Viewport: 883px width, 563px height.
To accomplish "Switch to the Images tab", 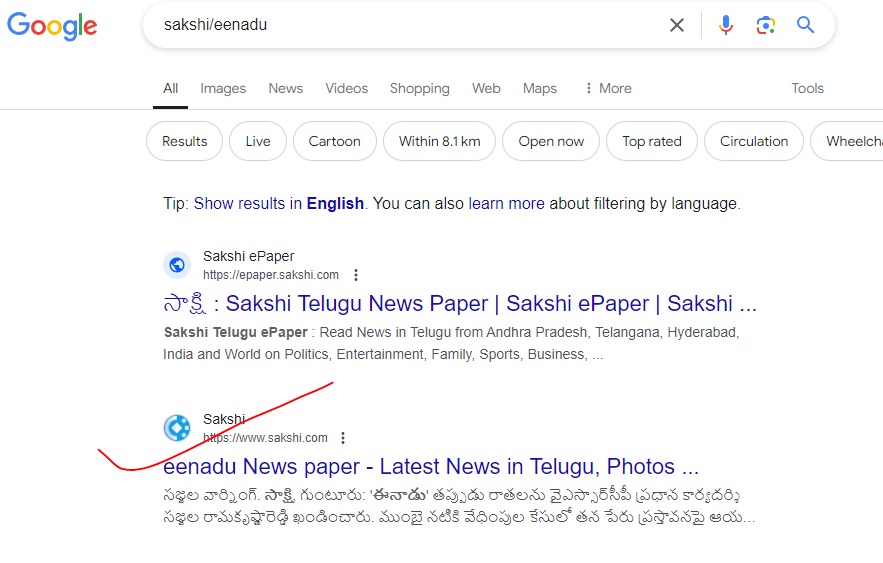I will tap(223, 88).
